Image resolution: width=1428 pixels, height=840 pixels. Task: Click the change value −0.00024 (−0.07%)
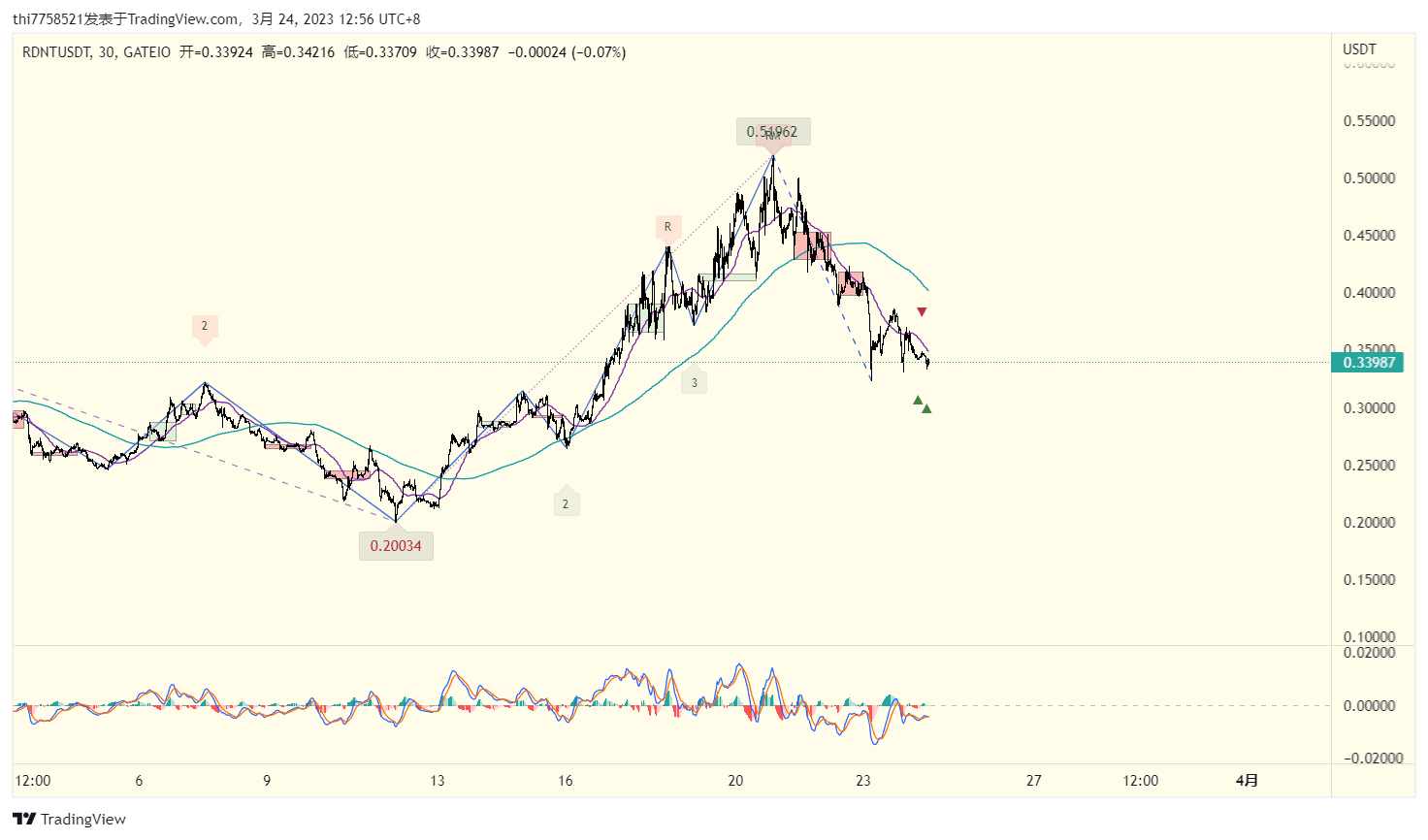[567, 52]
